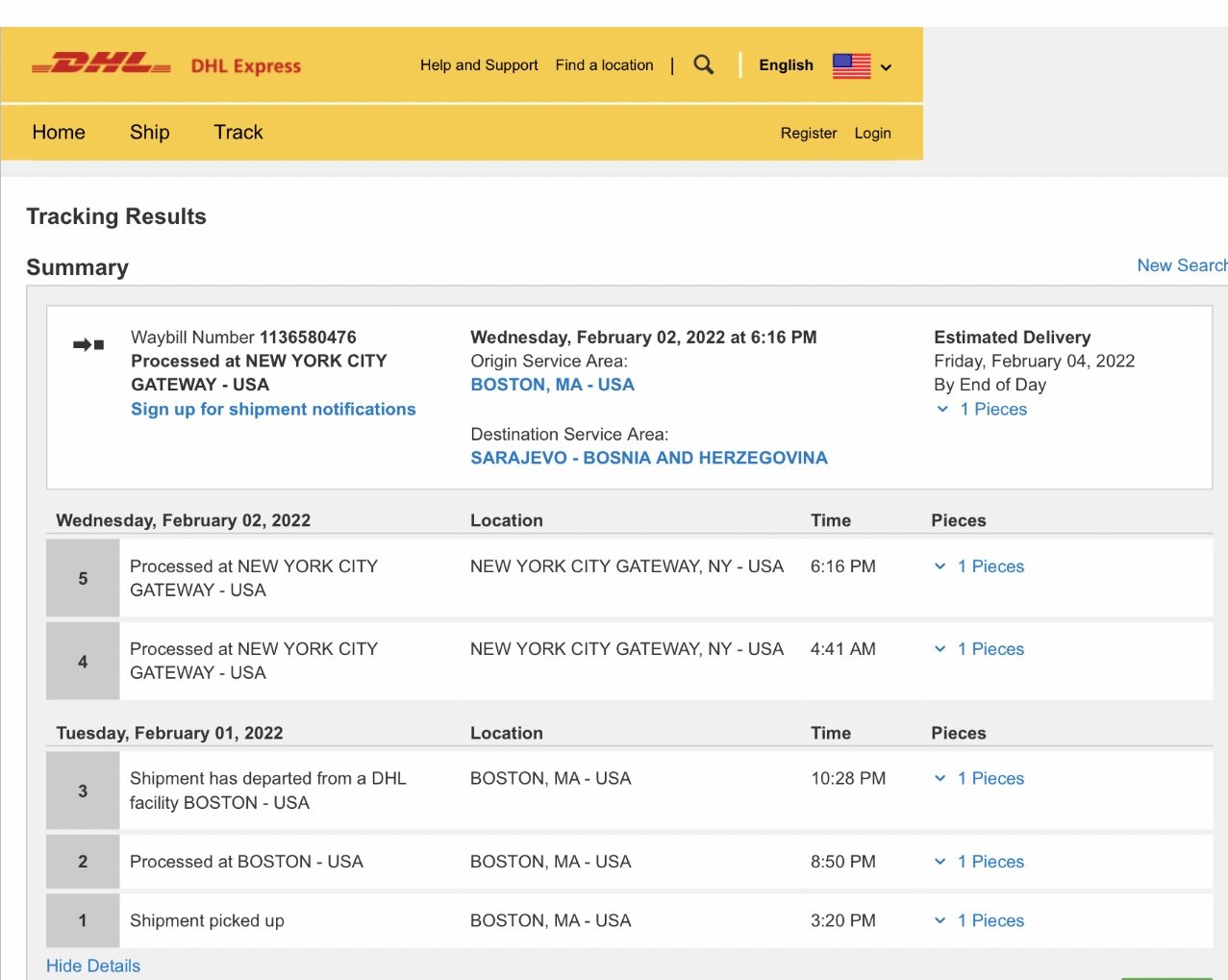Click the DHL Express title text
Screen dimensions: 1228x980
(x=246, y=66)
